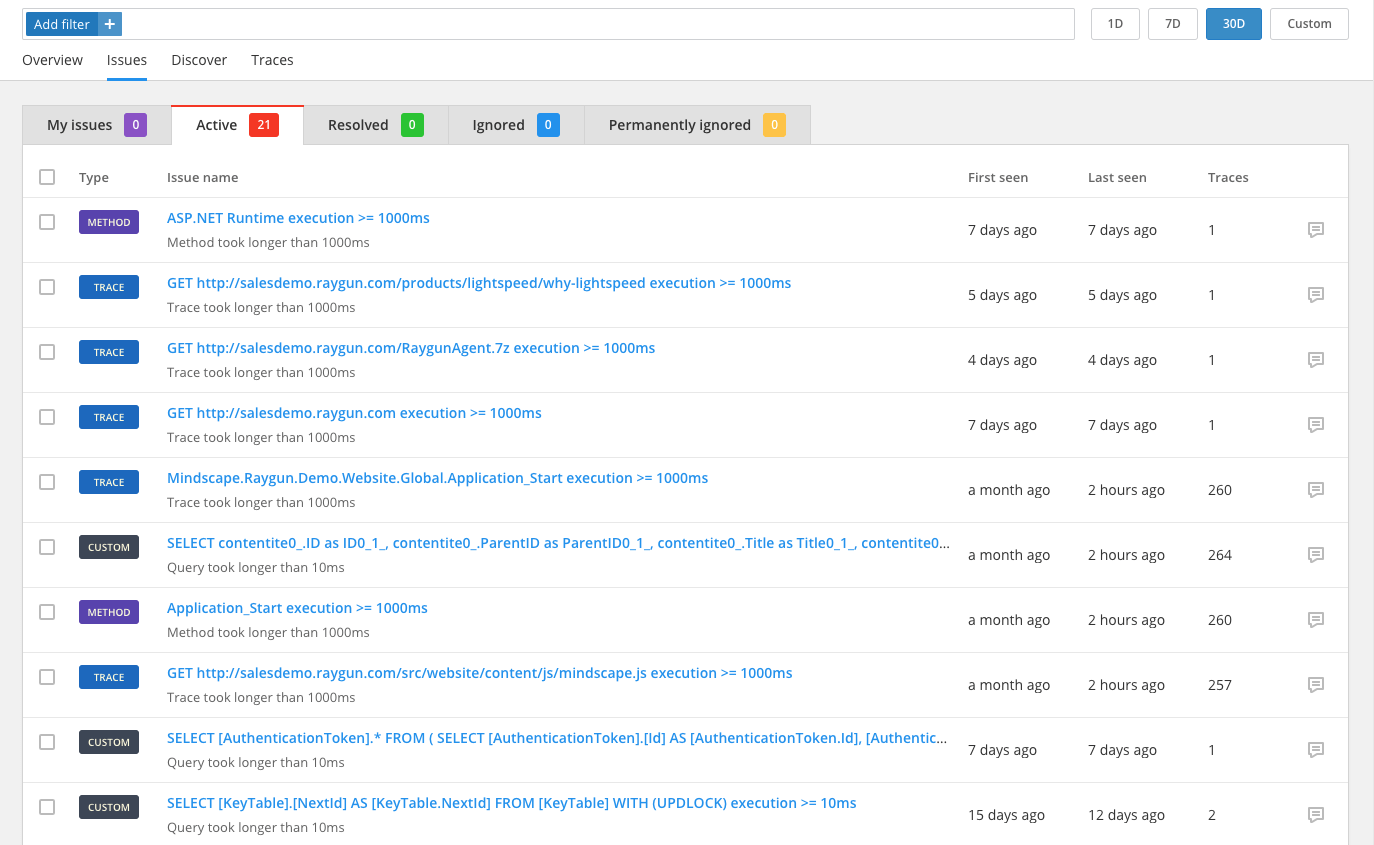Switch to the Overview tab
This screenshot has width=1374, height=845.
pyautogui.click(x=52, y=60)
